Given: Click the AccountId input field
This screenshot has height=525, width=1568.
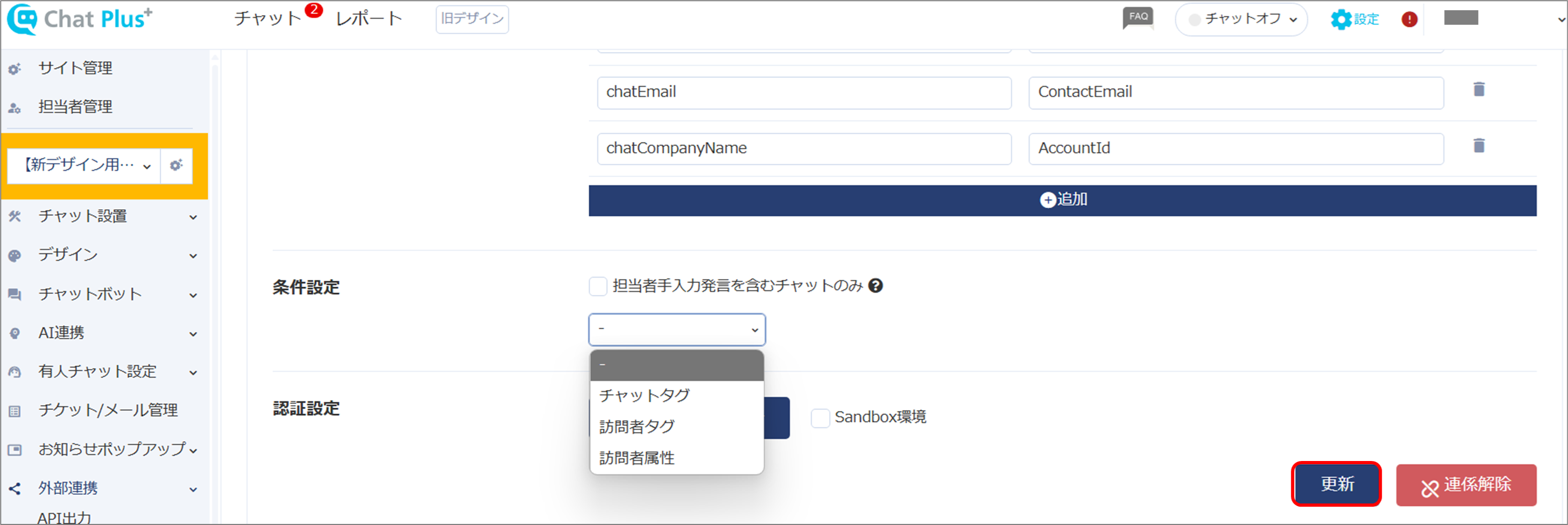Looking at the screenshot, I should click(x=1235, y=149).
